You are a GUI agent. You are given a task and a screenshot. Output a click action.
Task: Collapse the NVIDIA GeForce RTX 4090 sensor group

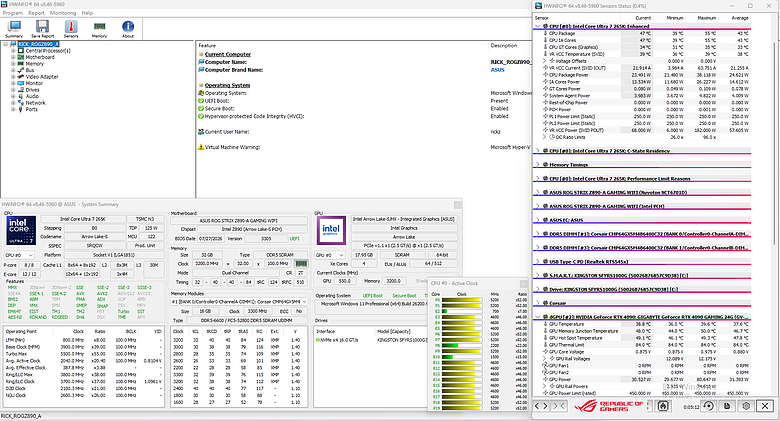coord(538,316)
